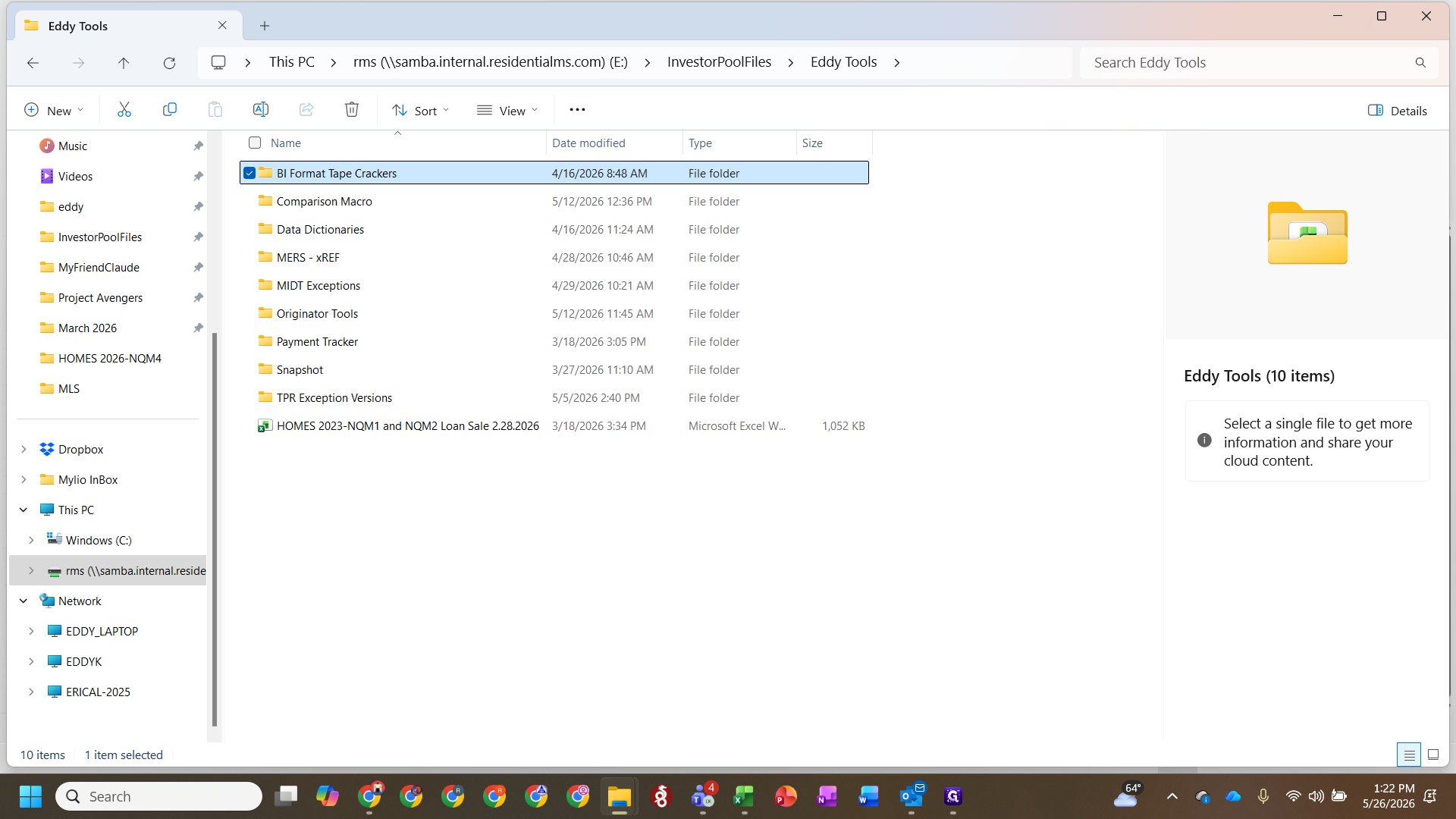Open Word from the taskbar

(869, 796)
